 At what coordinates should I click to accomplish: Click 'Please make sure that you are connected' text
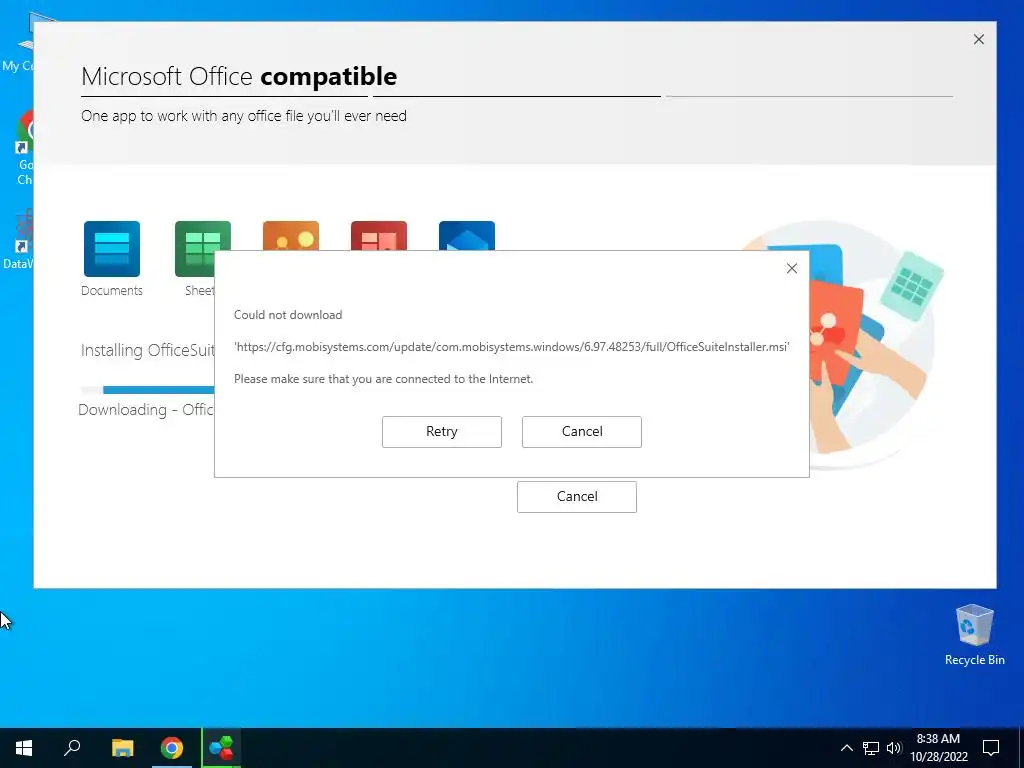[x=383, y=379]
